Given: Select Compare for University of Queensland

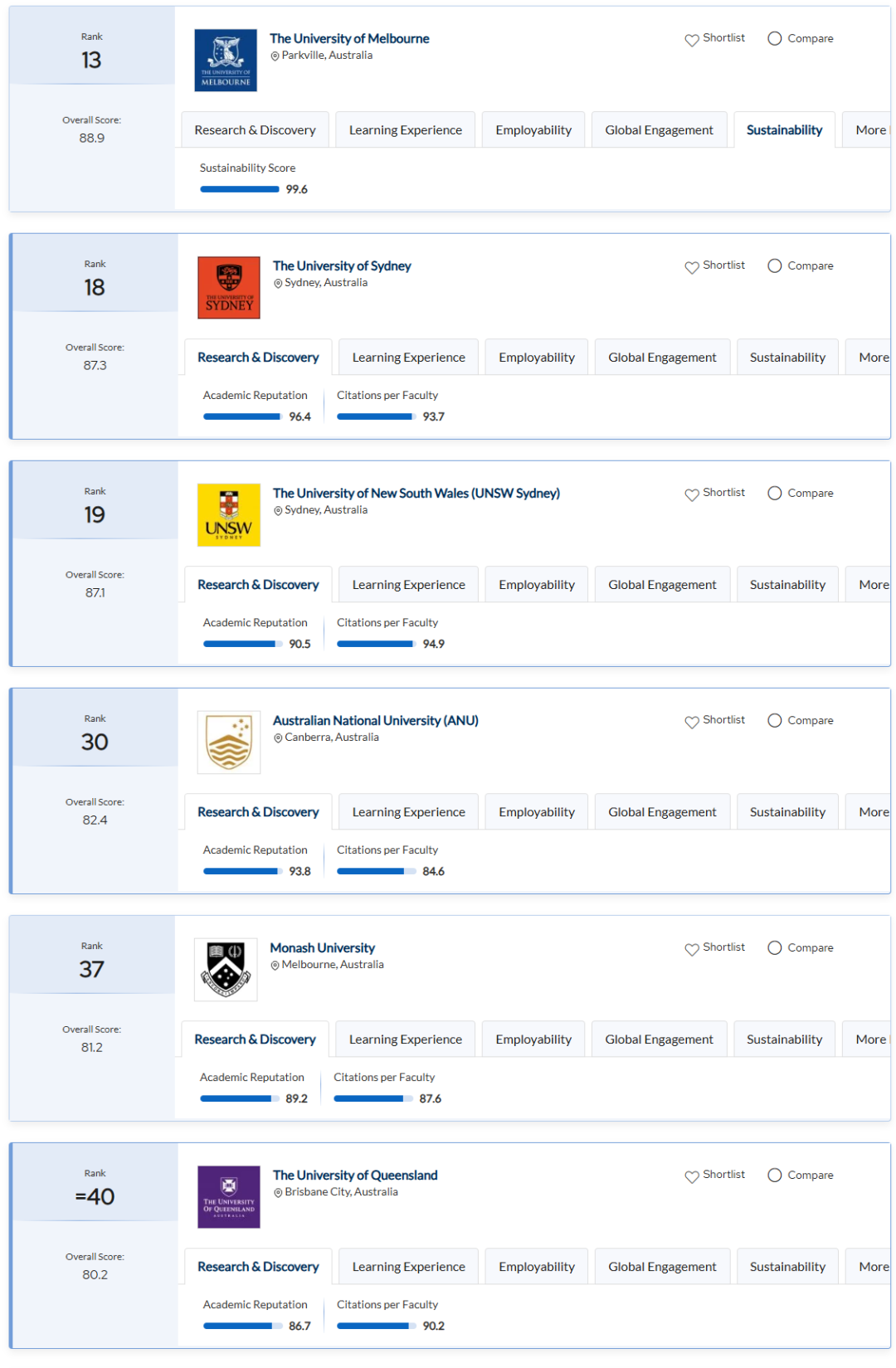Looking at the screenshot, I should click(x=801, y=1176).
